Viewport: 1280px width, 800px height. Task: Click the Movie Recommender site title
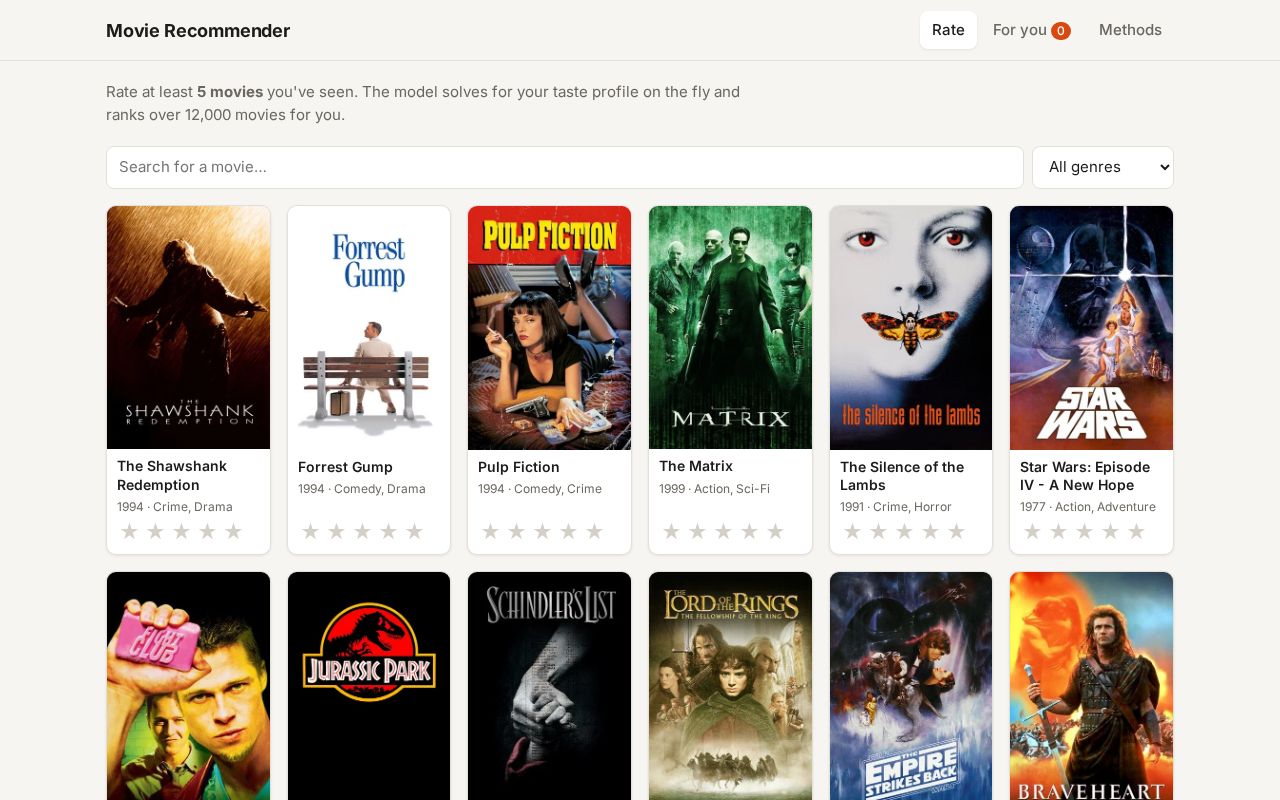198,30
